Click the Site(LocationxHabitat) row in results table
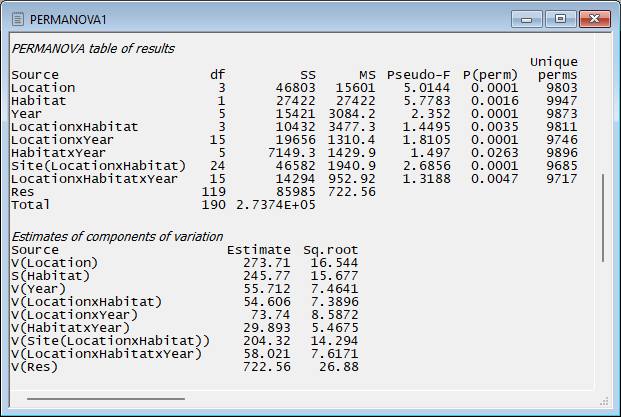The height and width of the screenshot is (417, 621). [98, 165]
